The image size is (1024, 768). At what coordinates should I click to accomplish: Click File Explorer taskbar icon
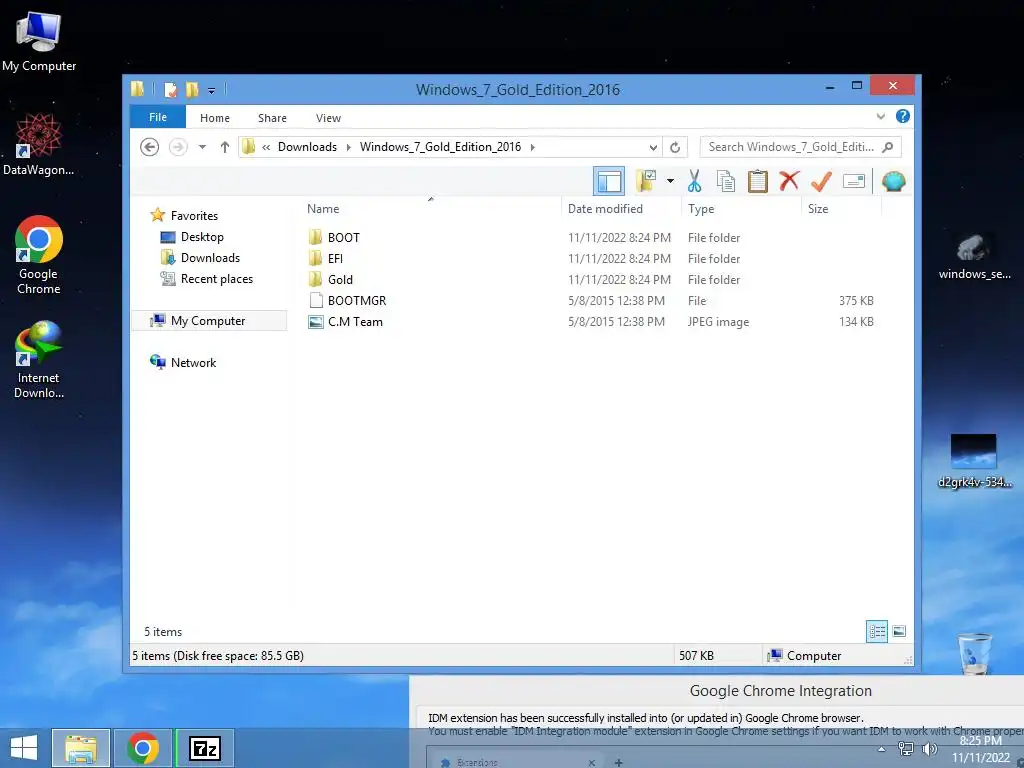click(x=81, y=748)
